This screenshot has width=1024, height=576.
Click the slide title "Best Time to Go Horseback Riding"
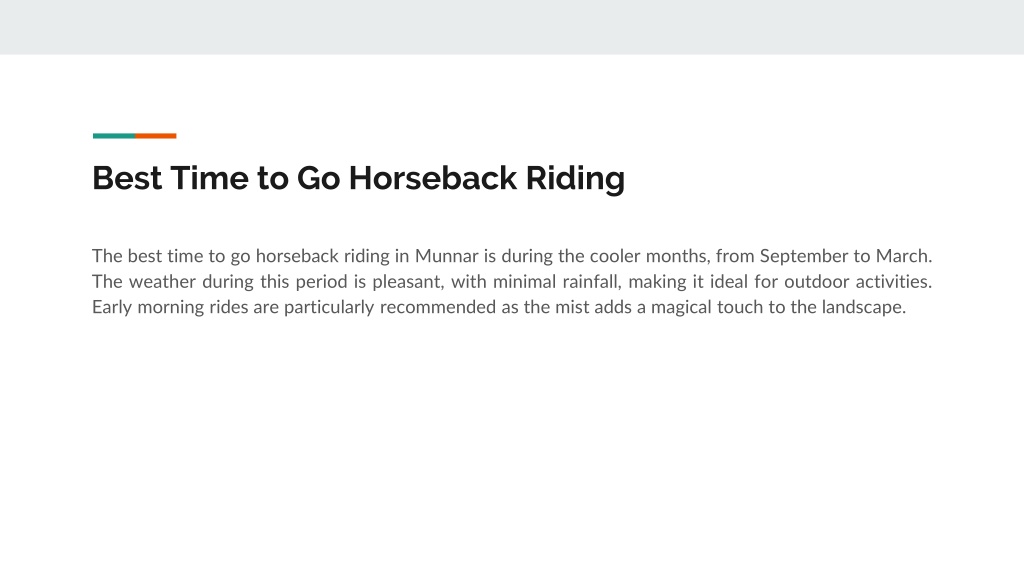pos(358,178)
